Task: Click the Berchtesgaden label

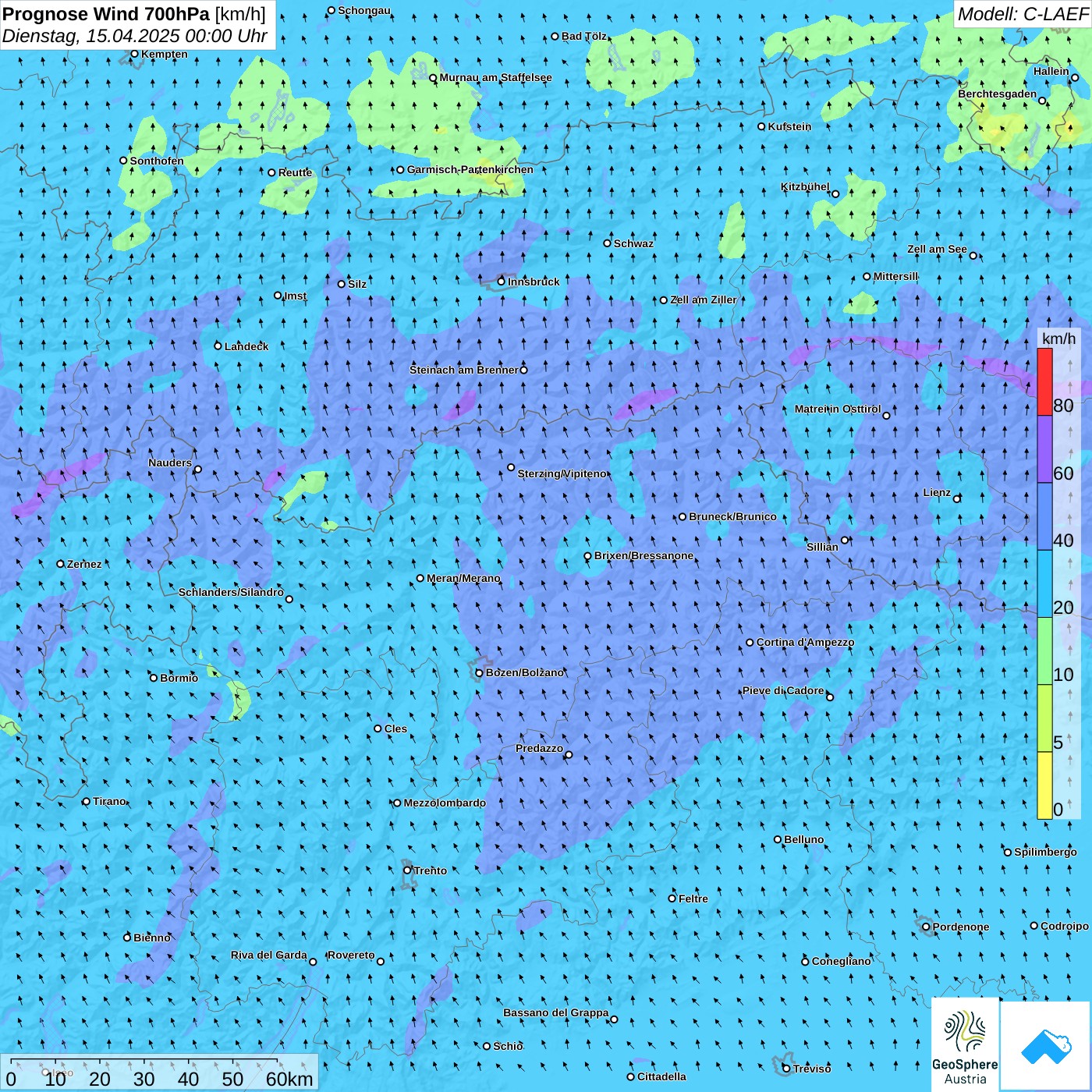Action: pyautogui.click(x=997, y=94)
